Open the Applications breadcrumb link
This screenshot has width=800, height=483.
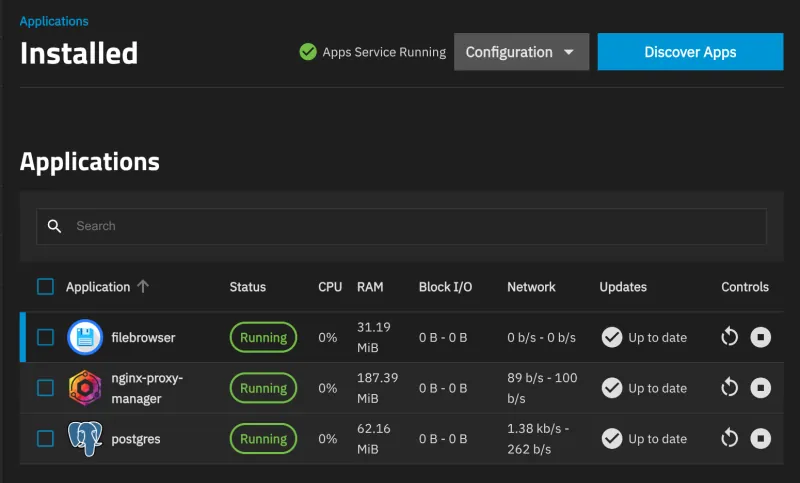(54, 21)
